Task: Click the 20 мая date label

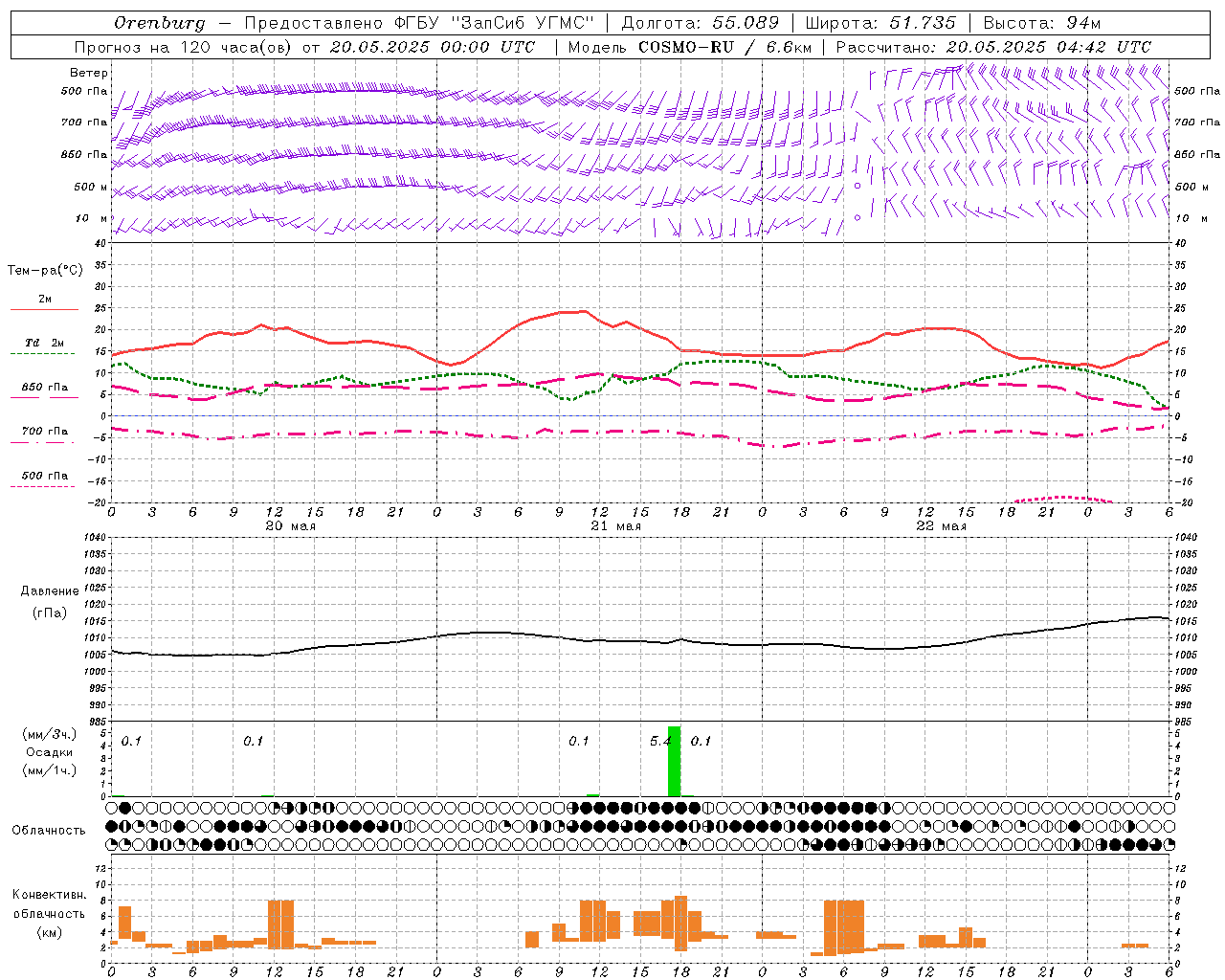Action: (290, 526)
